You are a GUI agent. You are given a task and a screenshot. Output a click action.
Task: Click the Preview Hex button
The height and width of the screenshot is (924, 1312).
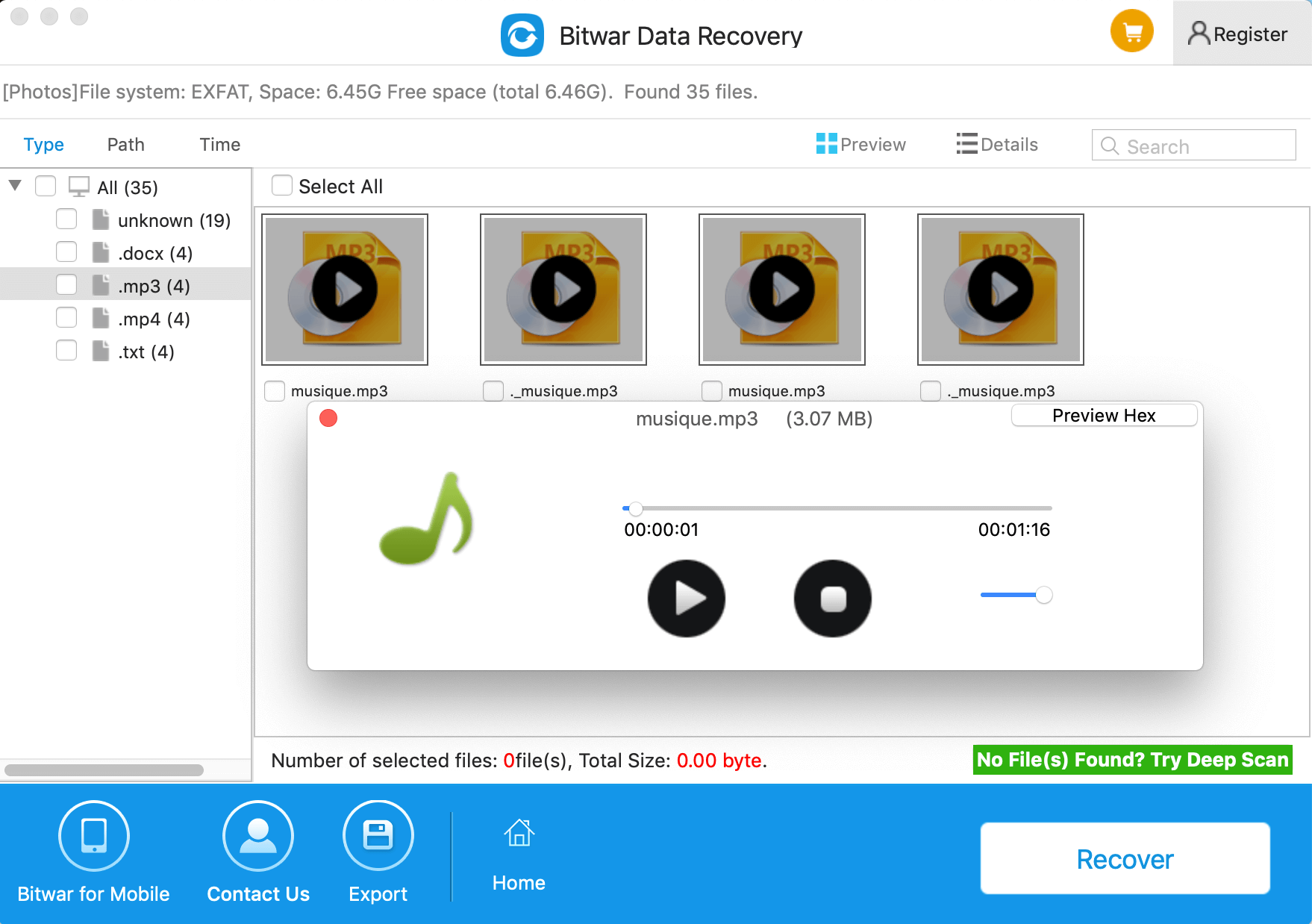pos(1105,416)
